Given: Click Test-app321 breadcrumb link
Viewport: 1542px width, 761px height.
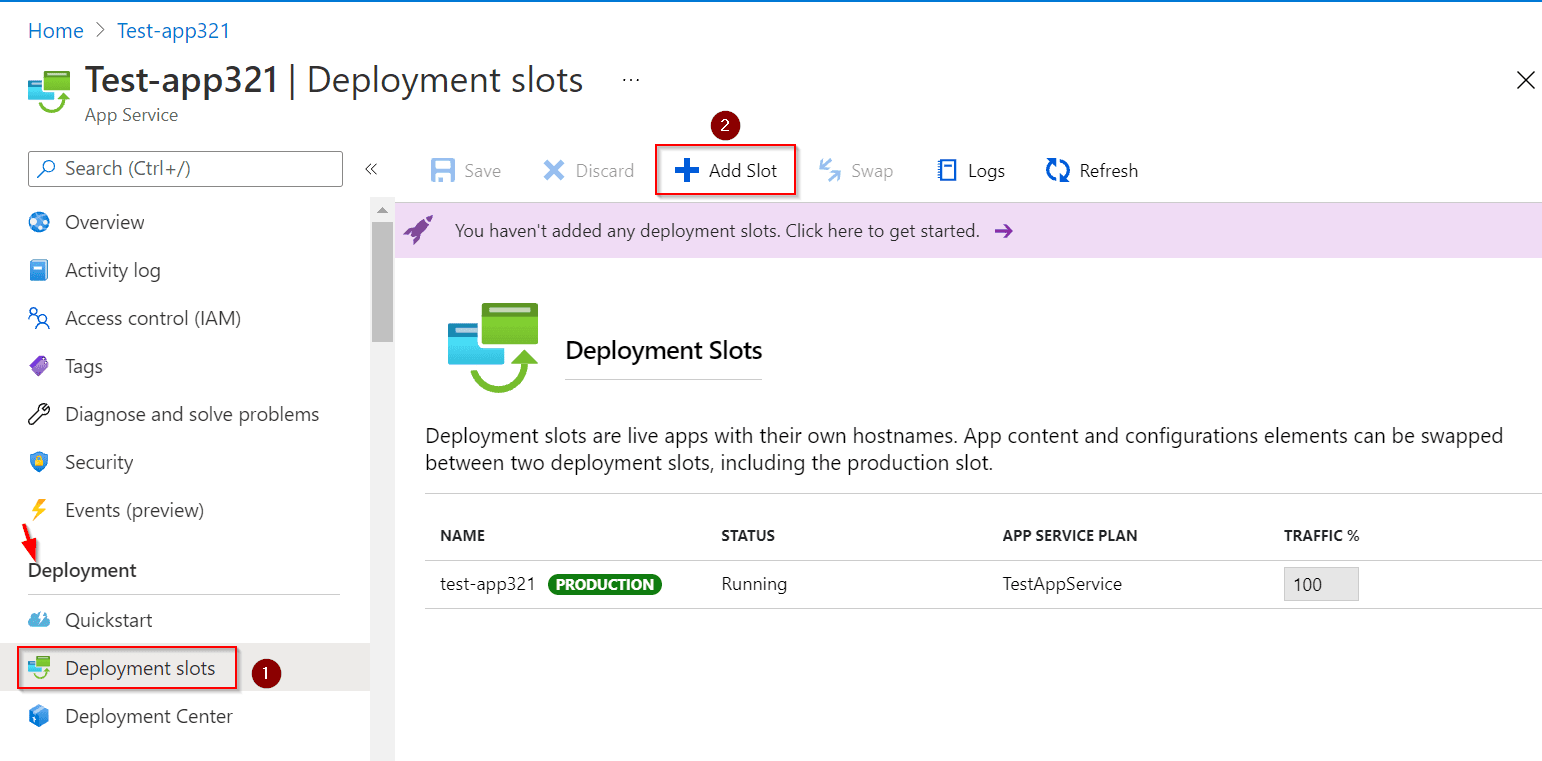Looking at the screenshot, I should tap(173, 31).
